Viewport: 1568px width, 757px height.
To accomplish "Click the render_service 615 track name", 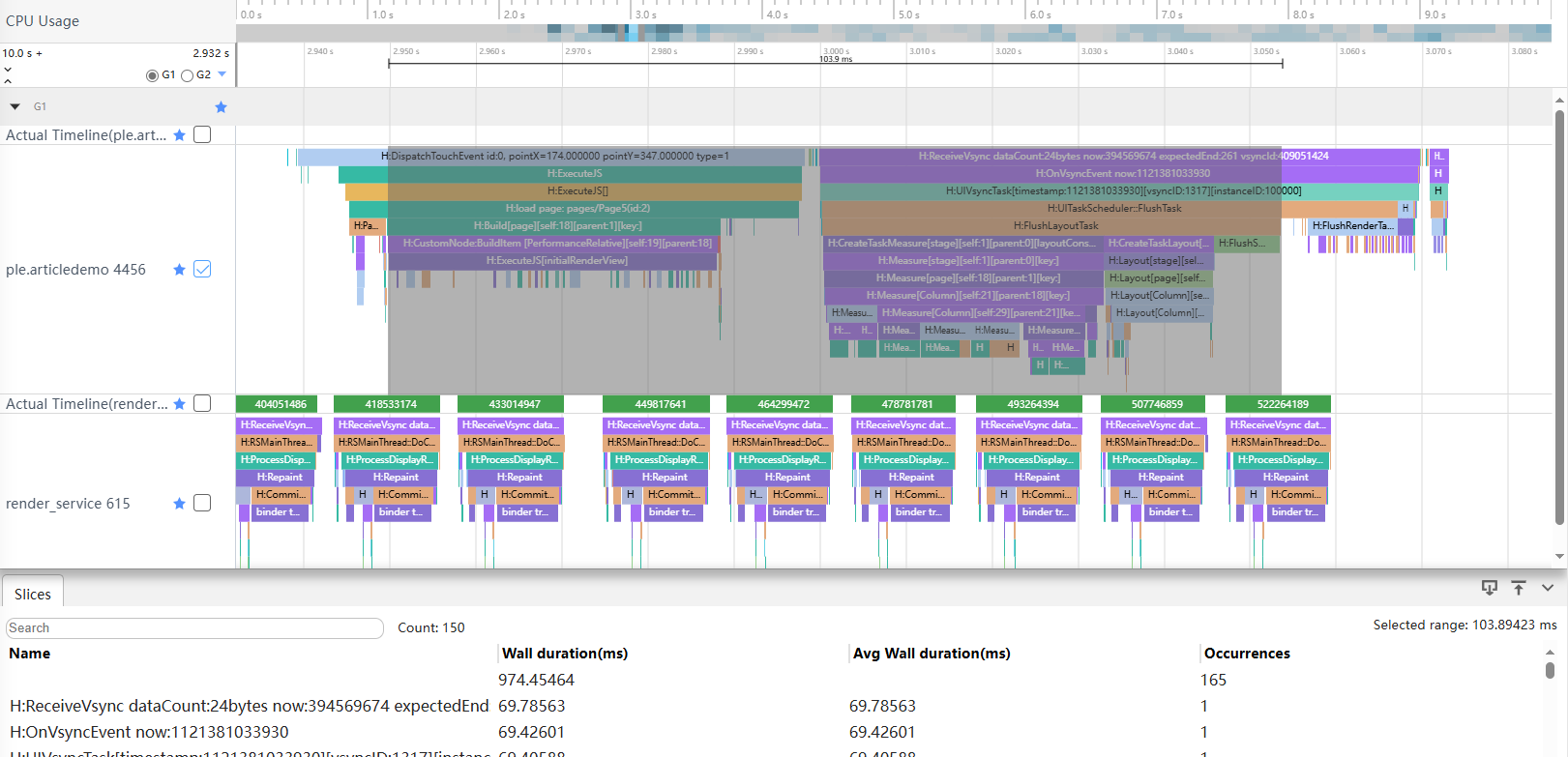I will [x=68, y=504].
